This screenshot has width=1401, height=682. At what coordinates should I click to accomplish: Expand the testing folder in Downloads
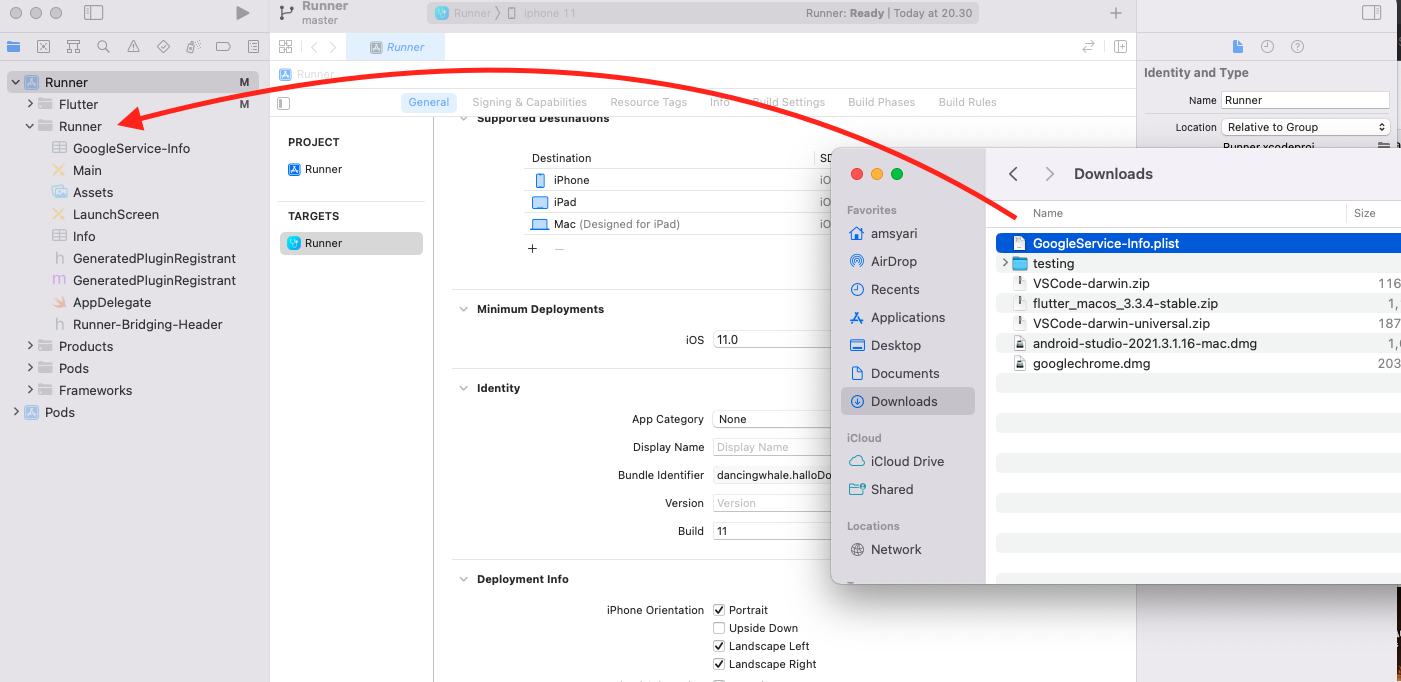[1004, 263]
